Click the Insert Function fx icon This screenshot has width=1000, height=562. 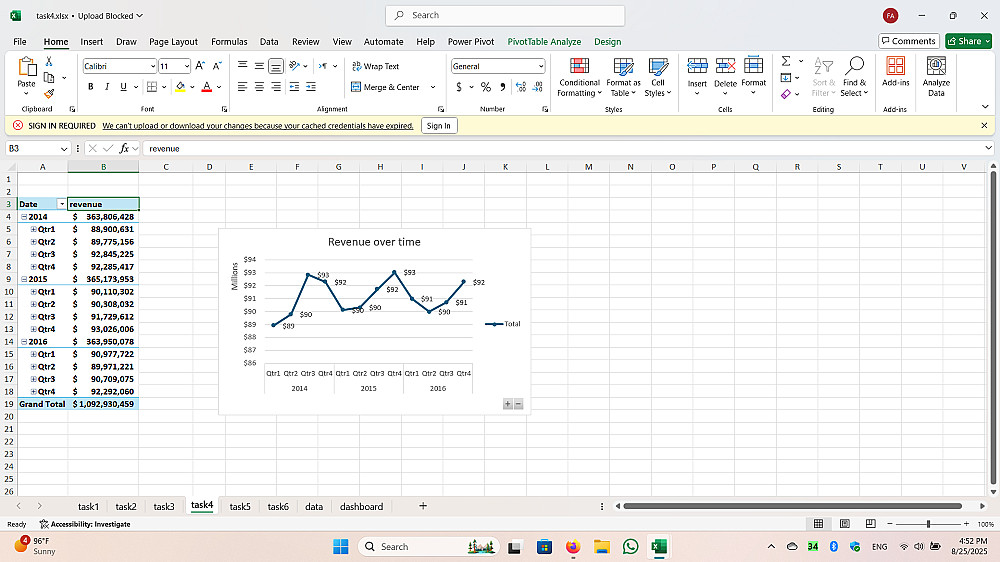pos(124,148)
